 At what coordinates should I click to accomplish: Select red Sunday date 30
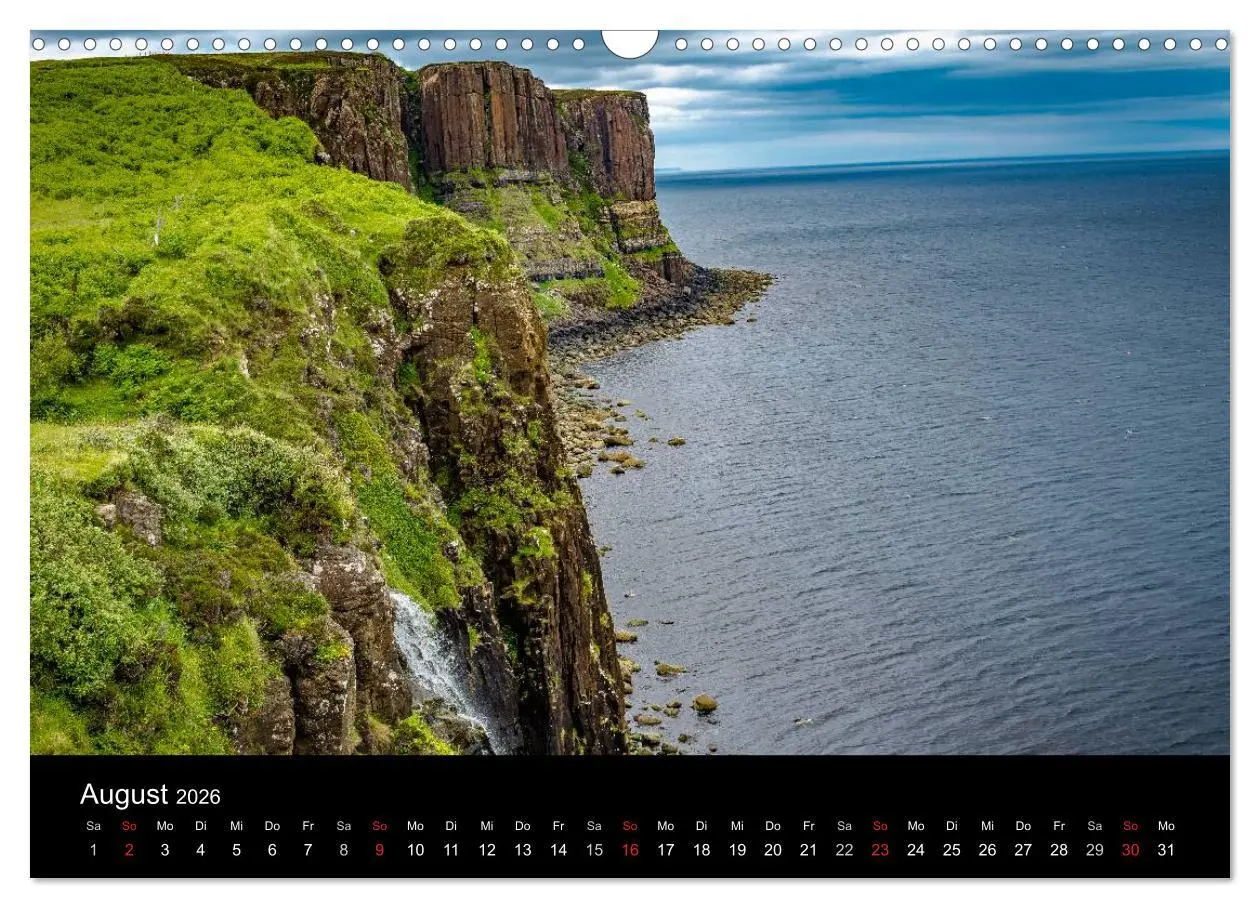(x=1131, y=850)
